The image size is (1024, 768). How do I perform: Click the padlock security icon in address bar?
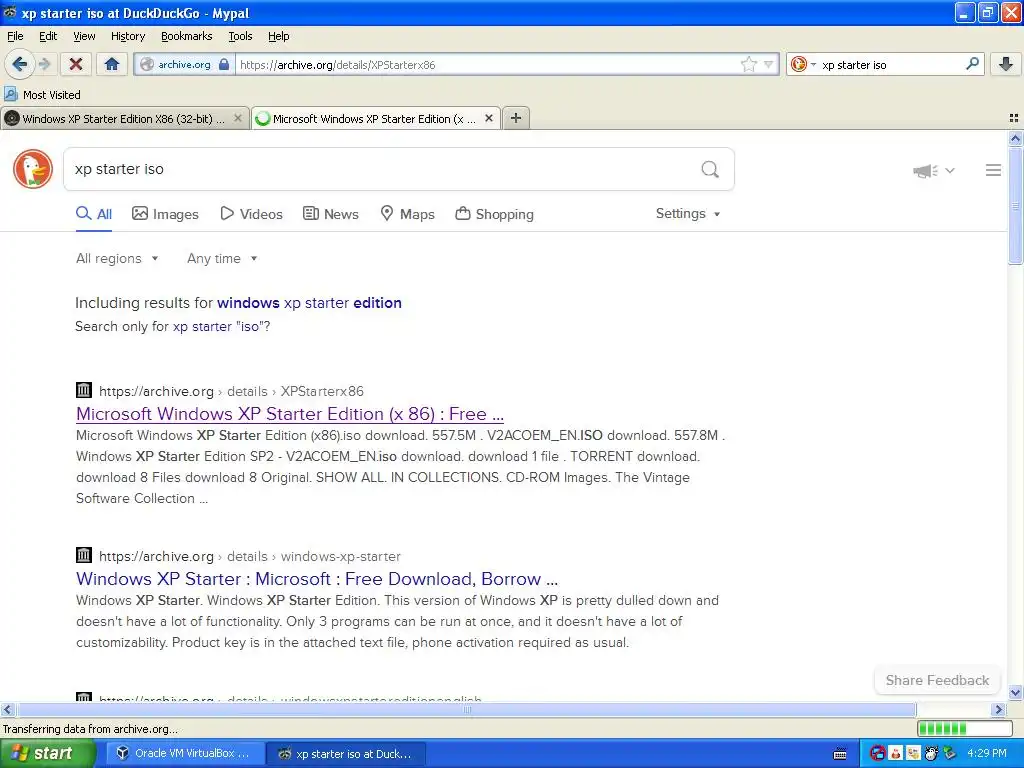pos(224,64)
